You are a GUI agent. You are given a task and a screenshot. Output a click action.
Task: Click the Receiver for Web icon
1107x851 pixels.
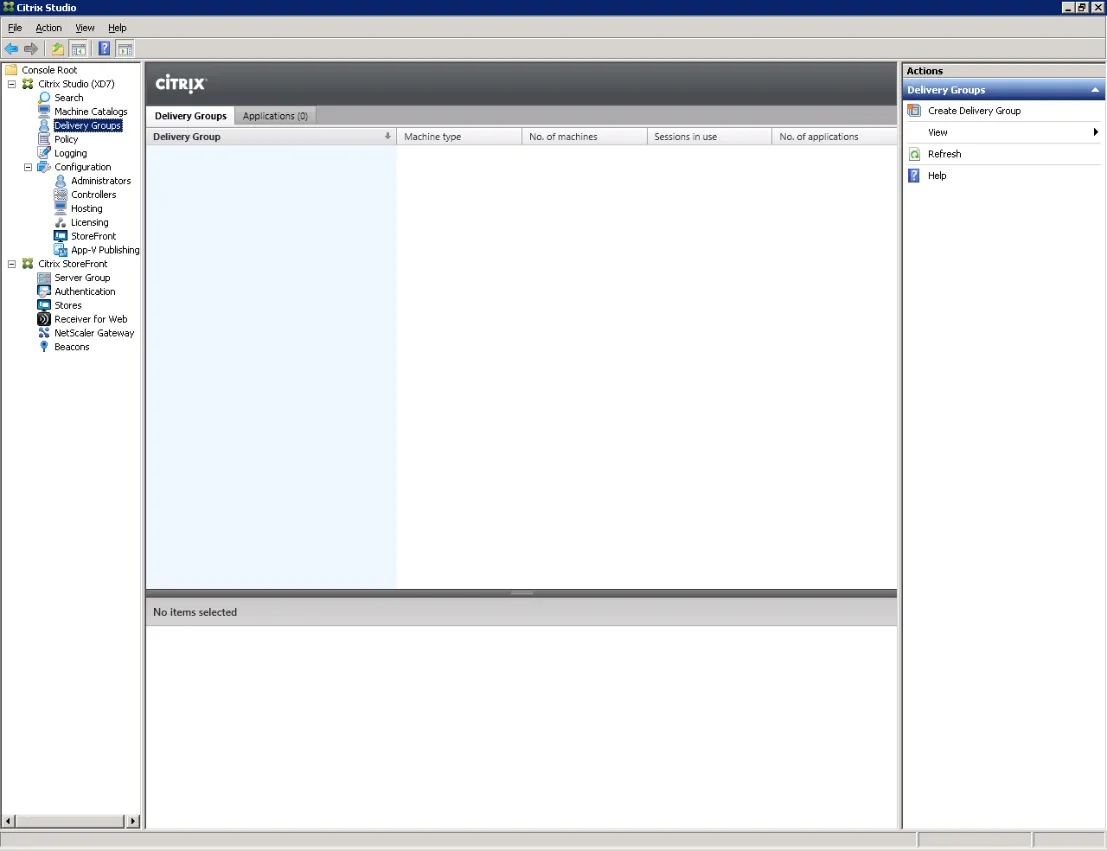[44, 319]
